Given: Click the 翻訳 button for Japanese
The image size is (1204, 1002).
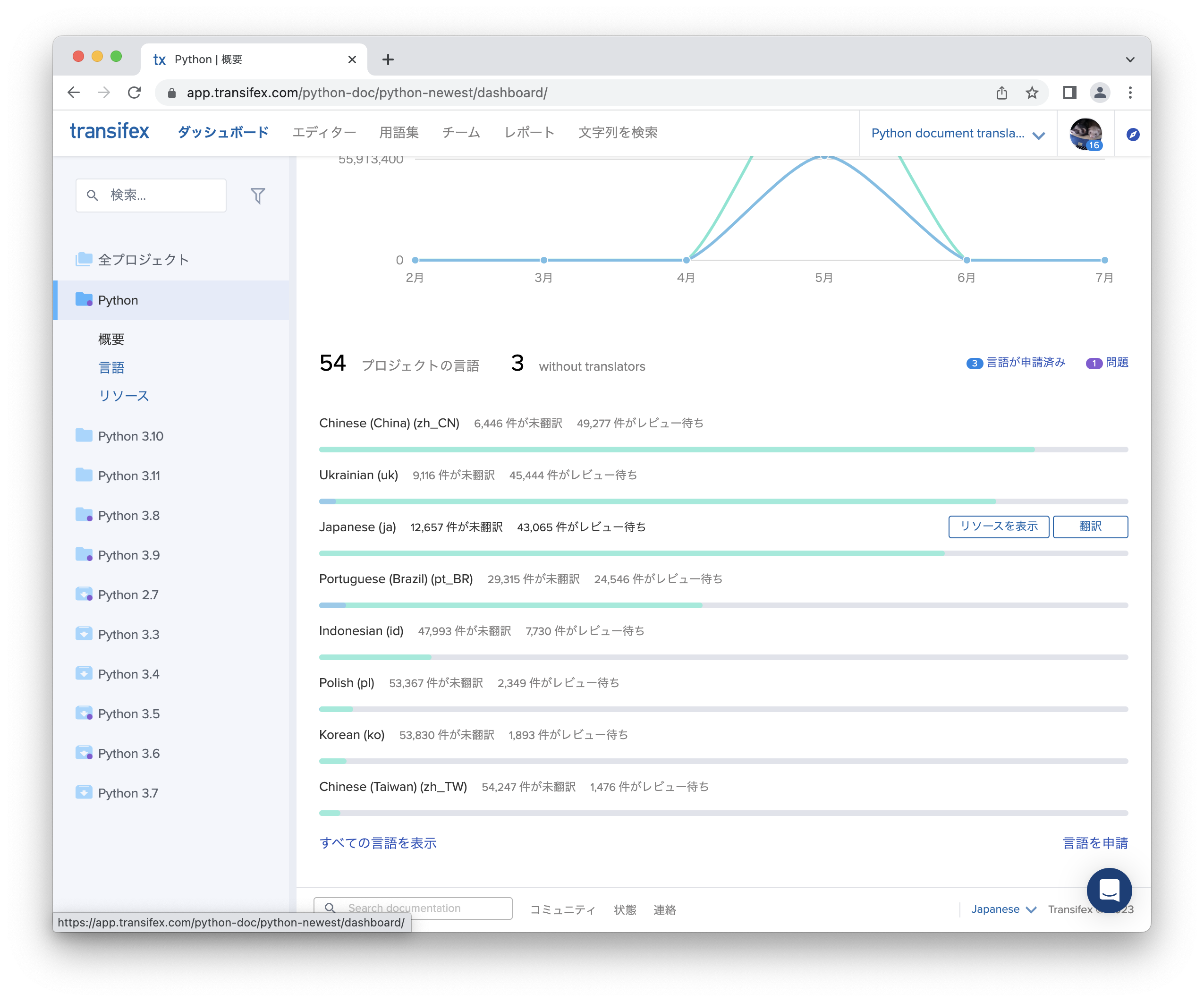Looking at the screenshot, I should [x=1090, y=526].
